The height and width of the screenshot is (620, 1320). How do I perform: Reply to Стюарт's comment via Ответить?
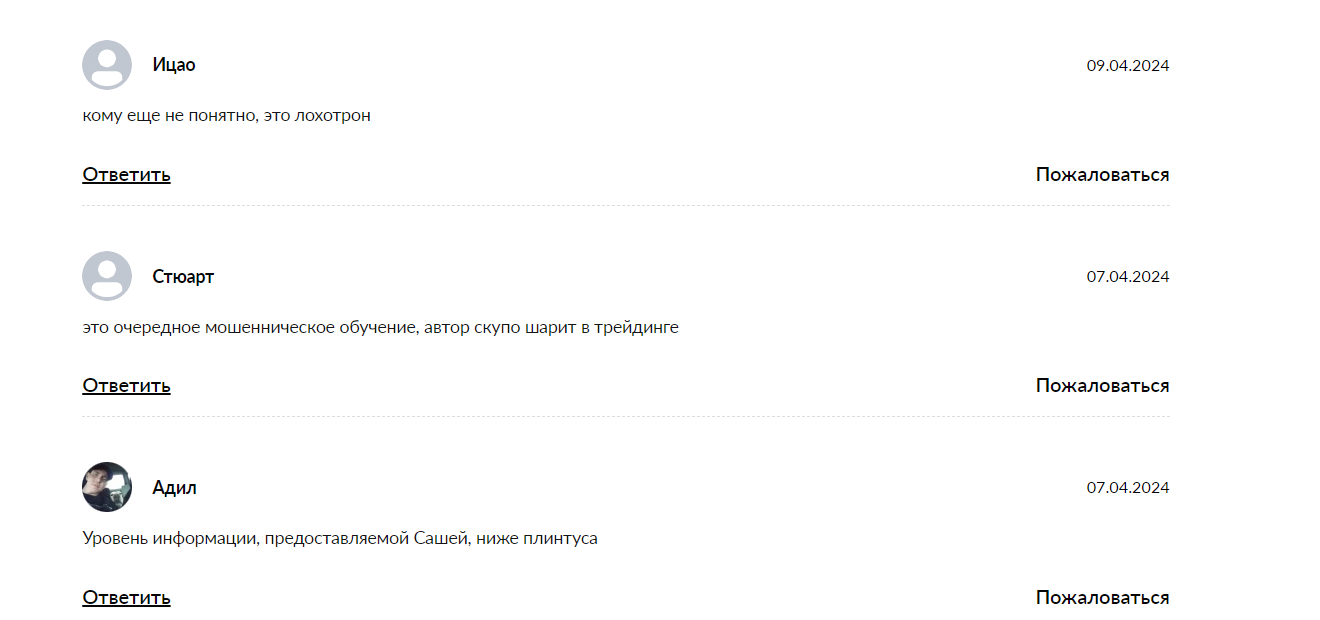[126, 386]
